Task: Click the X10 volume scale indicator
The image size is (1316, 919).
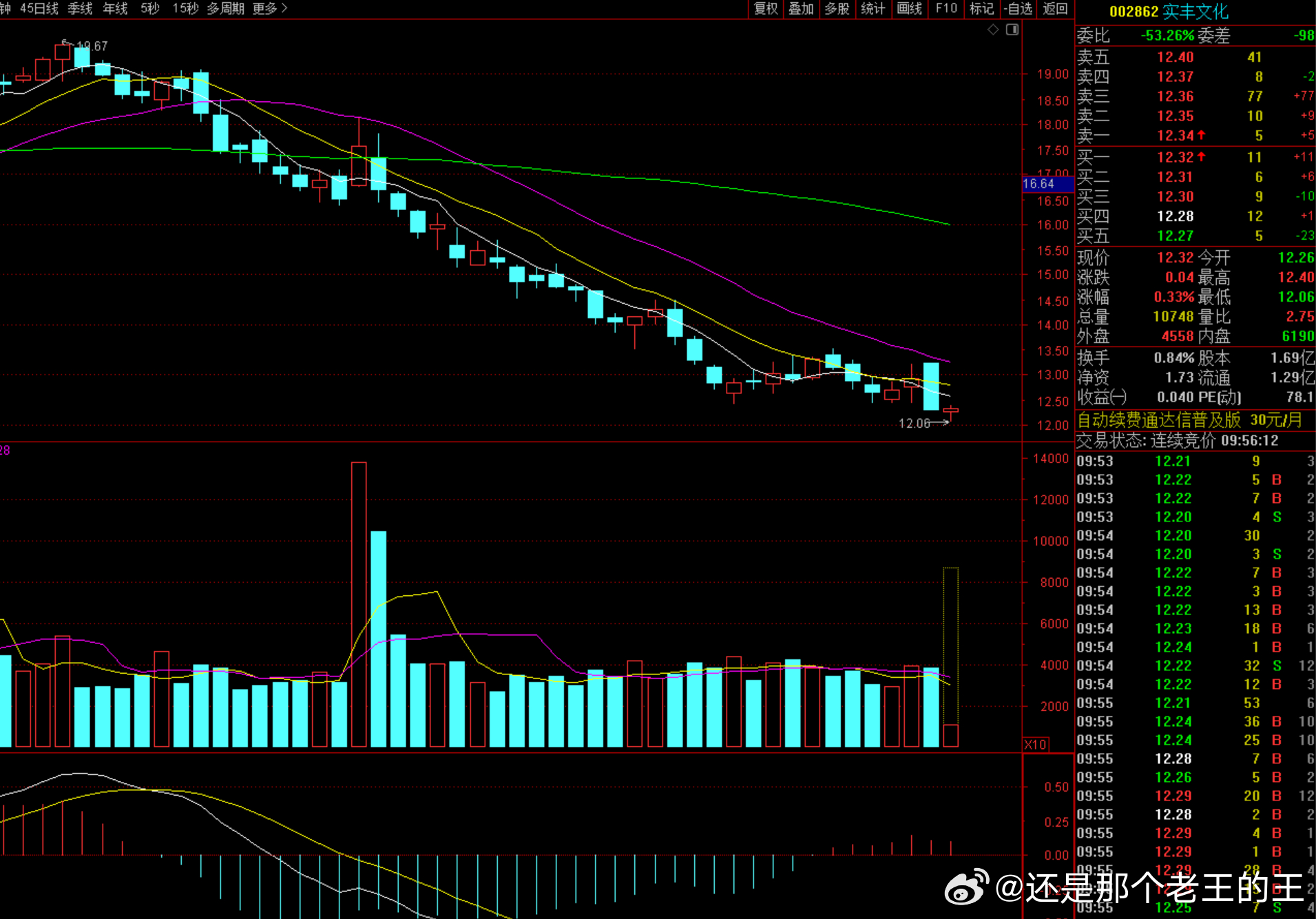Action: [1035, 745]
